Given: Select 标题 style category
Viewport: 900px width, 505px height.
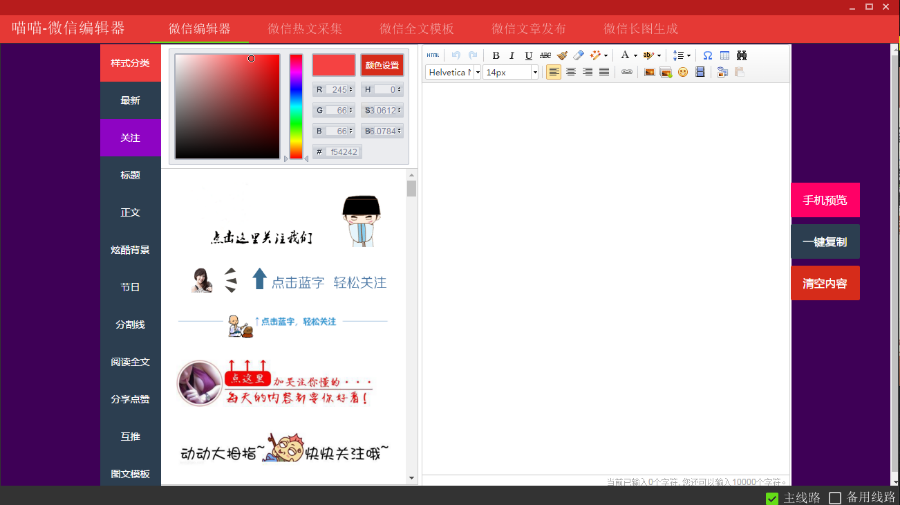Looking at the screenshot, I should point(130,175).
